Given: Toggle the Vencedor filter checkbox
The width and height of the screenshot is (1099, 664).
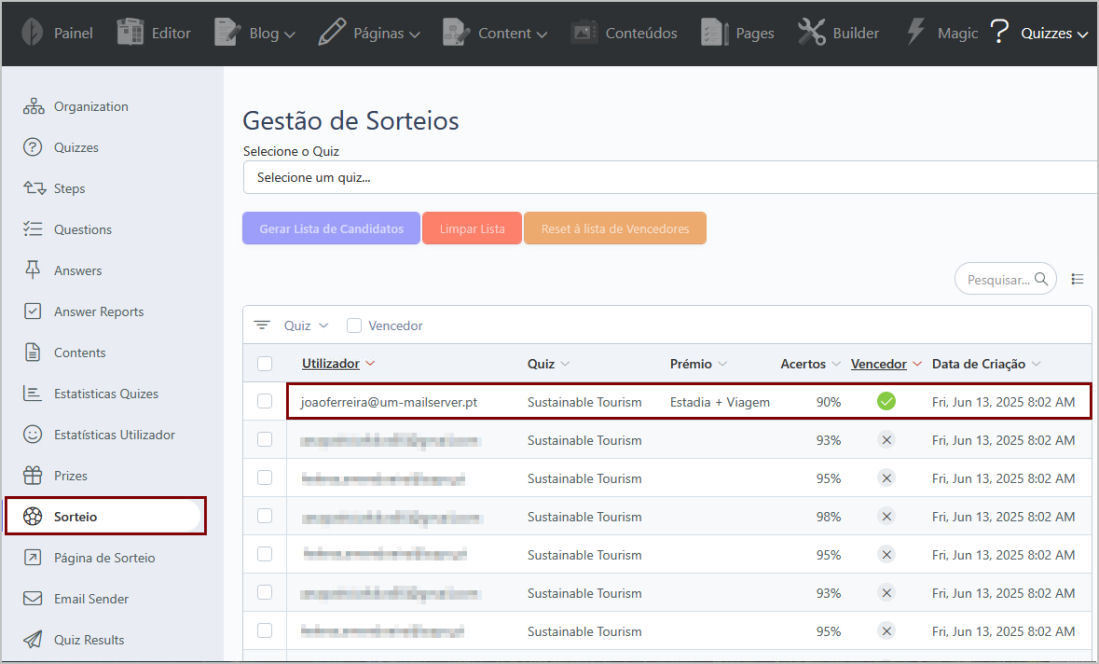Looking at the screenshot, I should click(354, 325).
